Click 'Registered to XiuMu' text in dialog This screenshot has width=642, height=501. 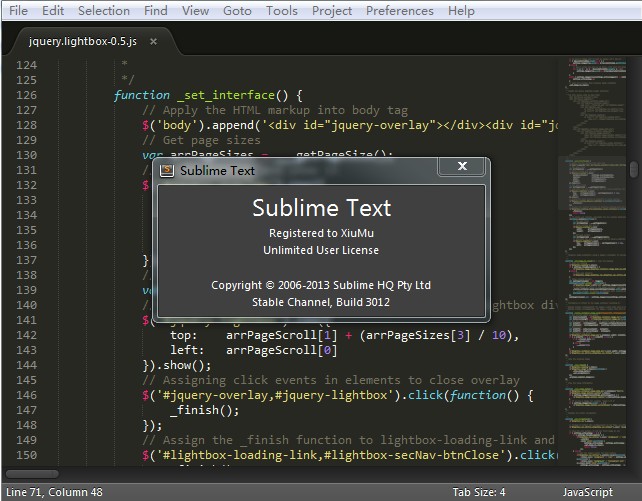coord(321,233)
